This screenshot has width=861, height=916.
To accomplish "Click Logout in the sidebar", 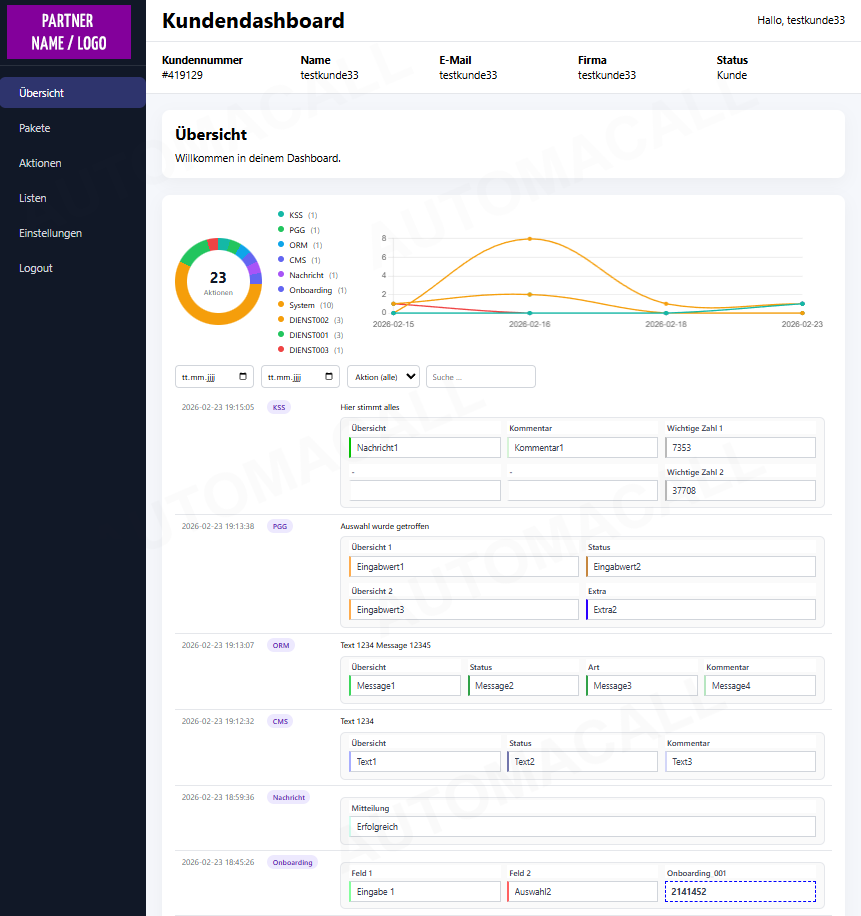I will tap(36, 268).
